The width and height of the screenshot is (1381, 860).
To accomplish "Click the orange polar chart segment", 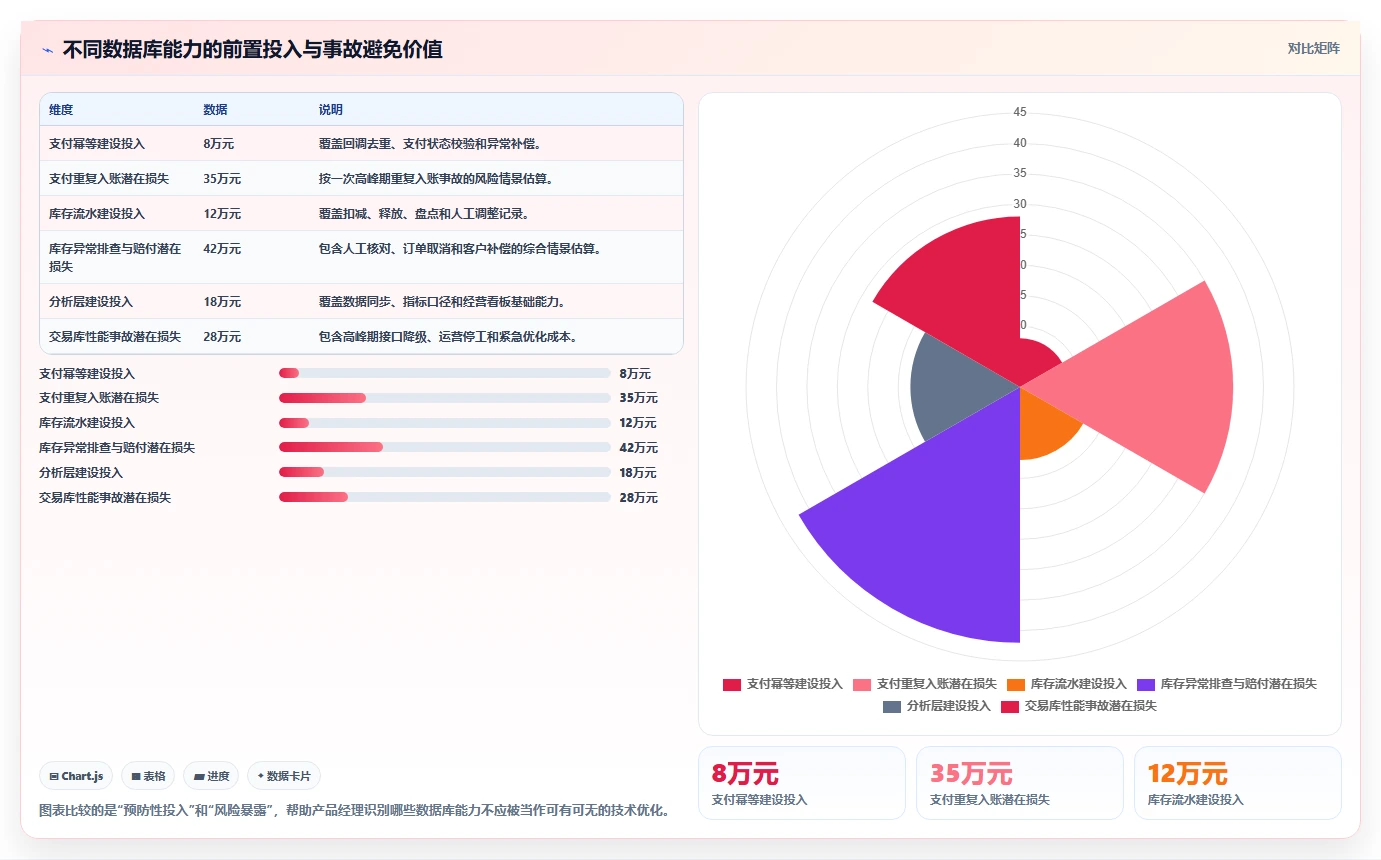I will point(1042,426).
